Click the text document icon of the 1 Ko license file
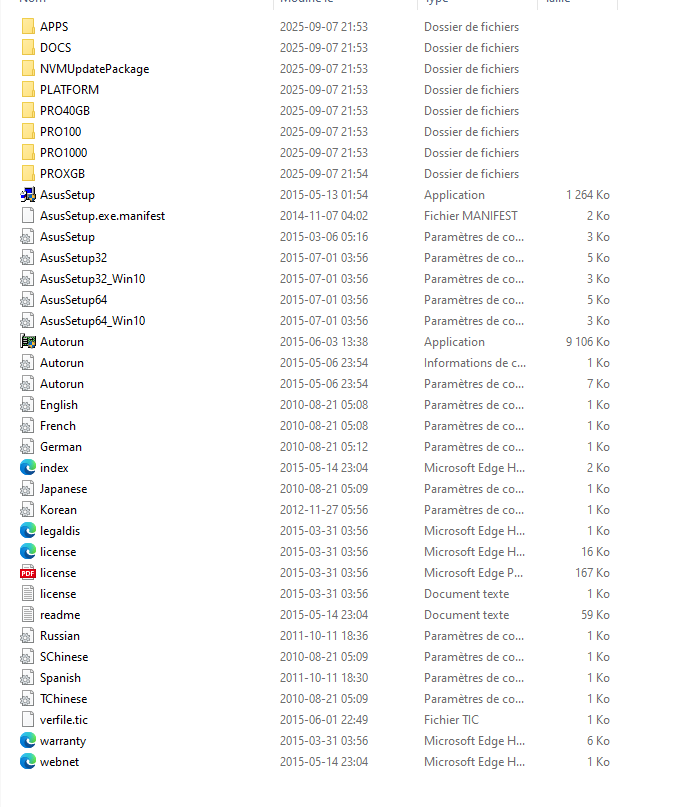 (28, 594)
